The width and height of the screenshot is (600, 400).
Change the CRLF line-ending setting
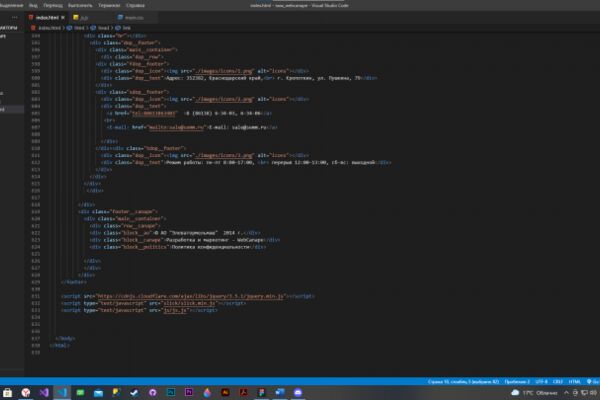click(x=558, y=382)
